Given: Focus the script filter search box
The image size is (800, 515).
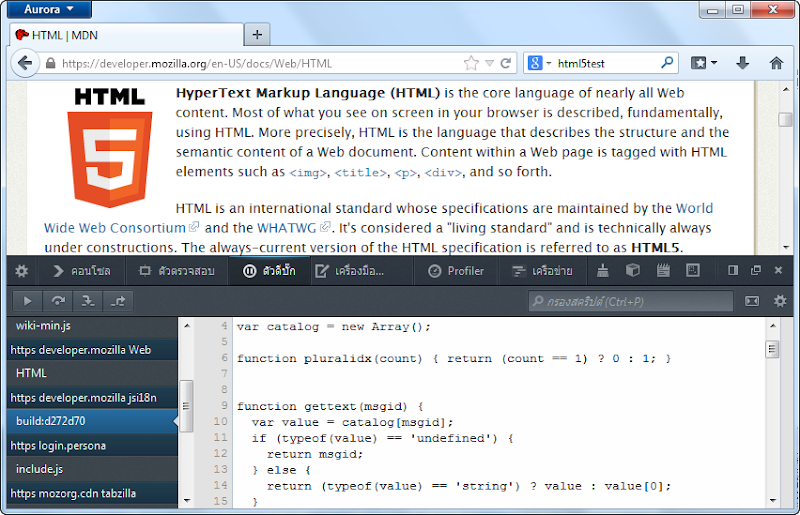Looking at the screenshot, I should pyautogui.click(x=631, y=302).
